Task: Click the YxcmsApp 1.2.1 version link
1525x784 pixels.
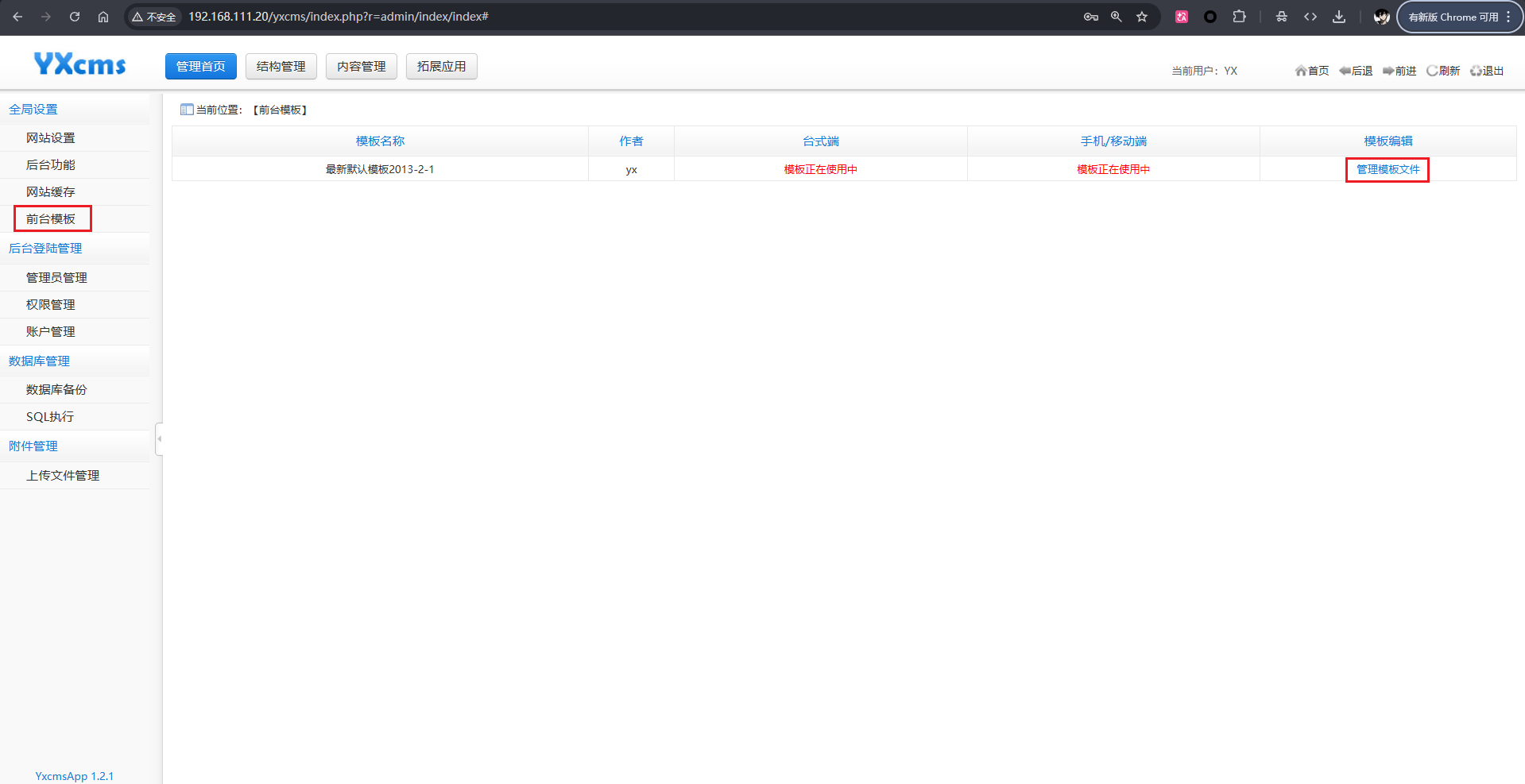Action: click(74, 776)
